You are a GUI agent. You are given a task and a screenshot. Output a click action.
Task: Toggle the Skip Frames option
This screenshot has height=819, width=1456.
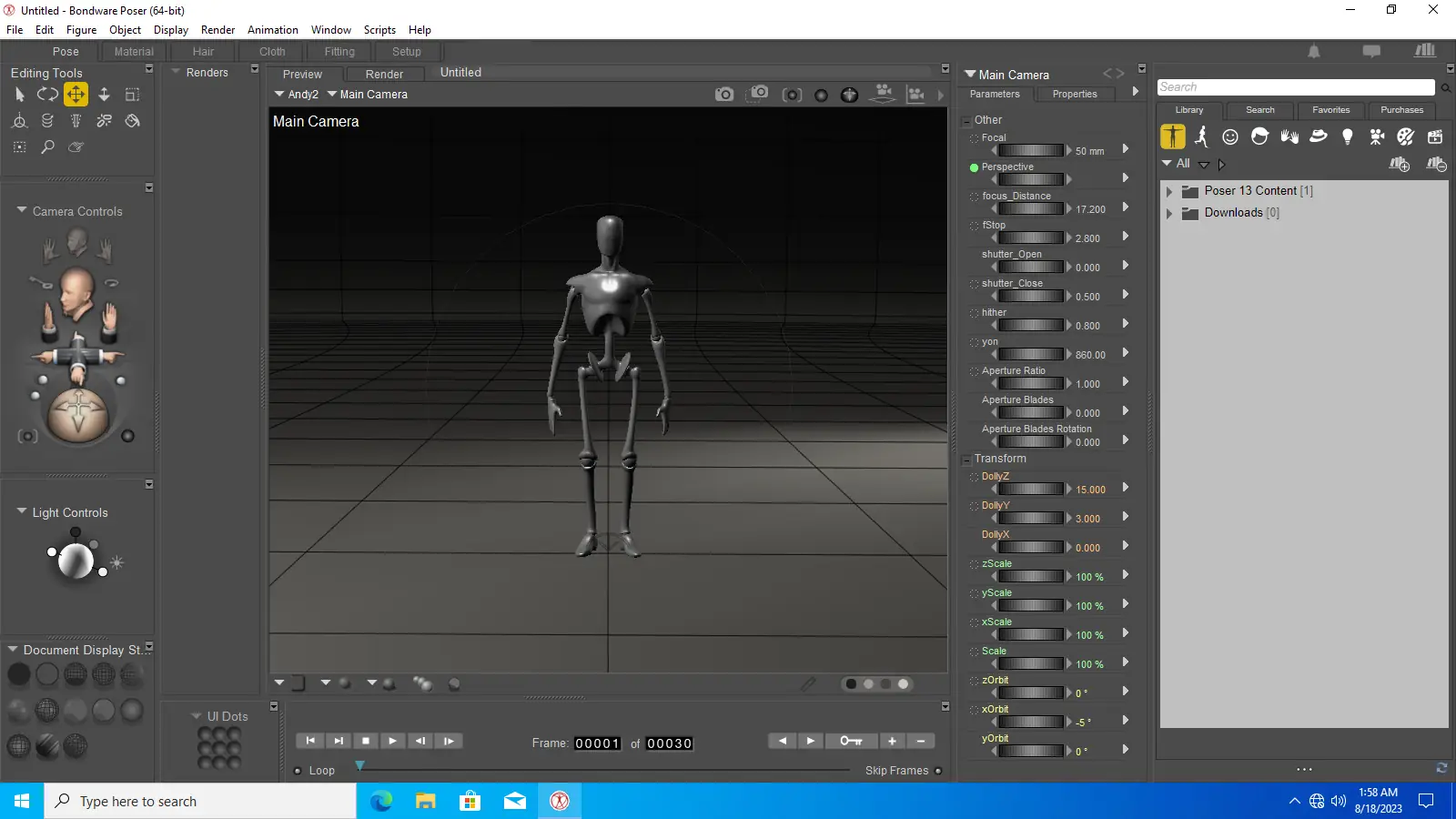[x=938, y=771]
